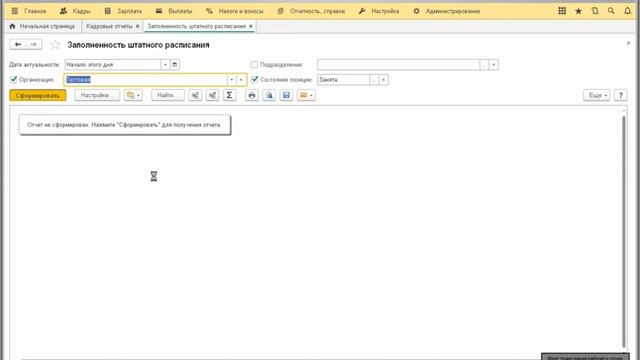Click the home icon of Начальная страница
The height and width of the screenshot is (360, 640).
point(12,26)
